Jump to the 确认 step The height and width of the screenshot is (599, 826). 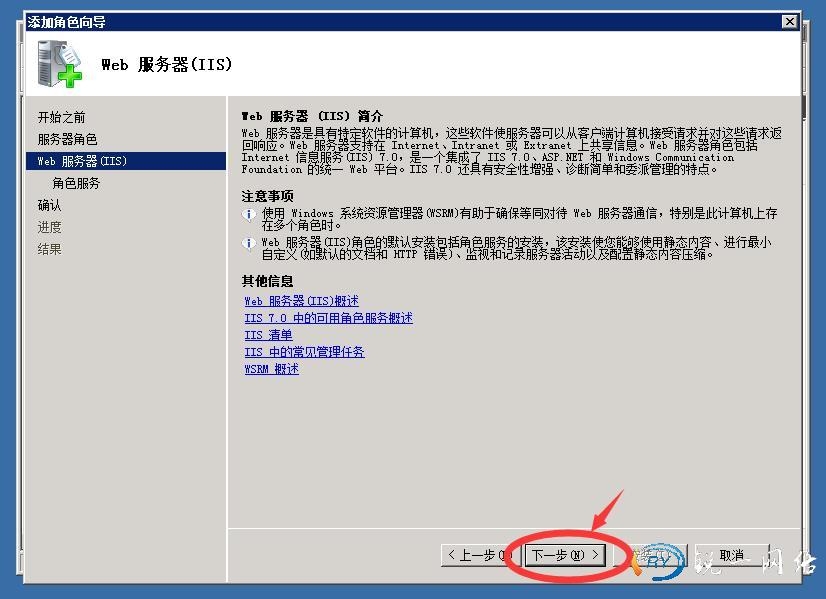pyautogui.click(x=50, y=205)
